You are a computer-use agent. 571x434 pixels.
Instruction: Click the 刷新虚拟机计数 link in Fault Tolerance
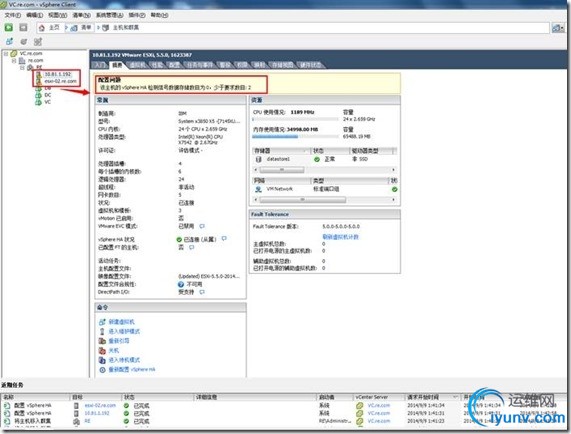pyautogui.click(x=340, y=237)
